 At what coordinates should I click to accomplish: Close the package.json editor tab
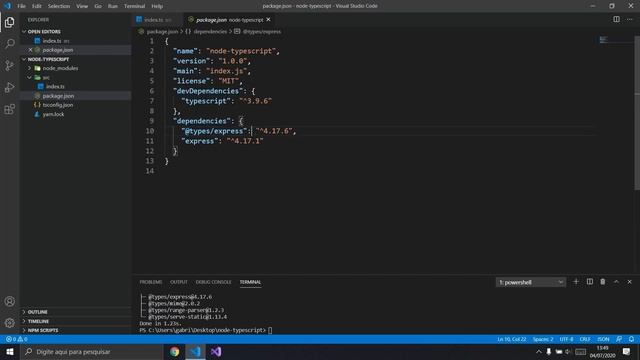pyautogui.click(x=269, y=20)
